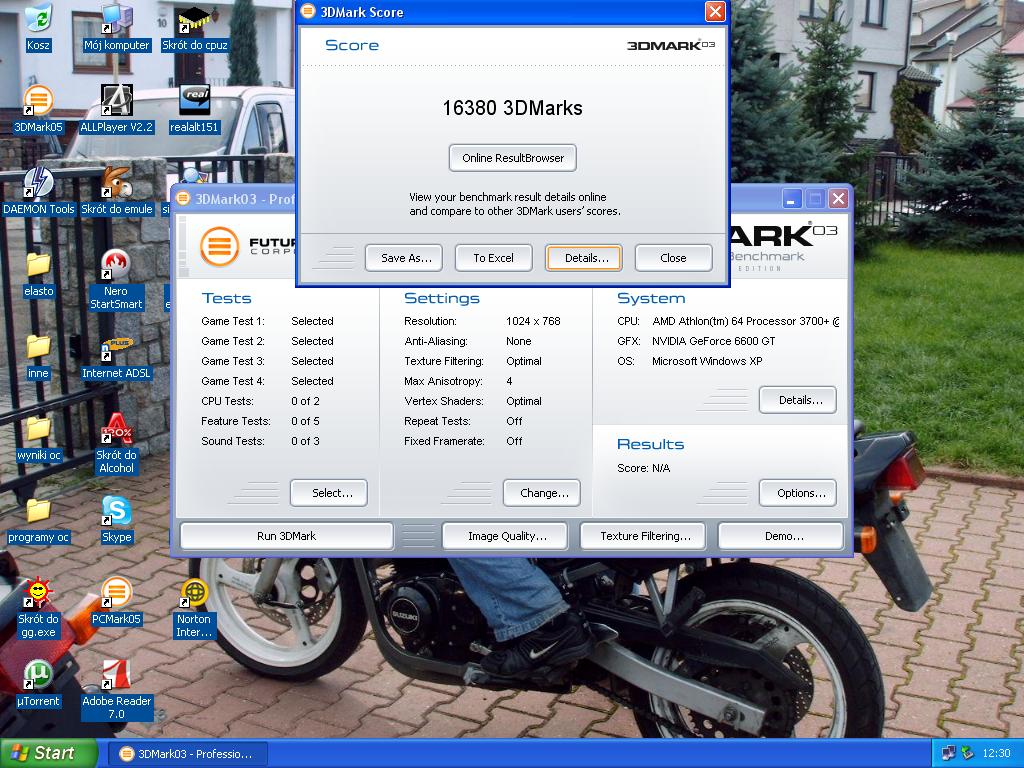
Task: Click Online ResultBrowser button
Action: point(513,158)
